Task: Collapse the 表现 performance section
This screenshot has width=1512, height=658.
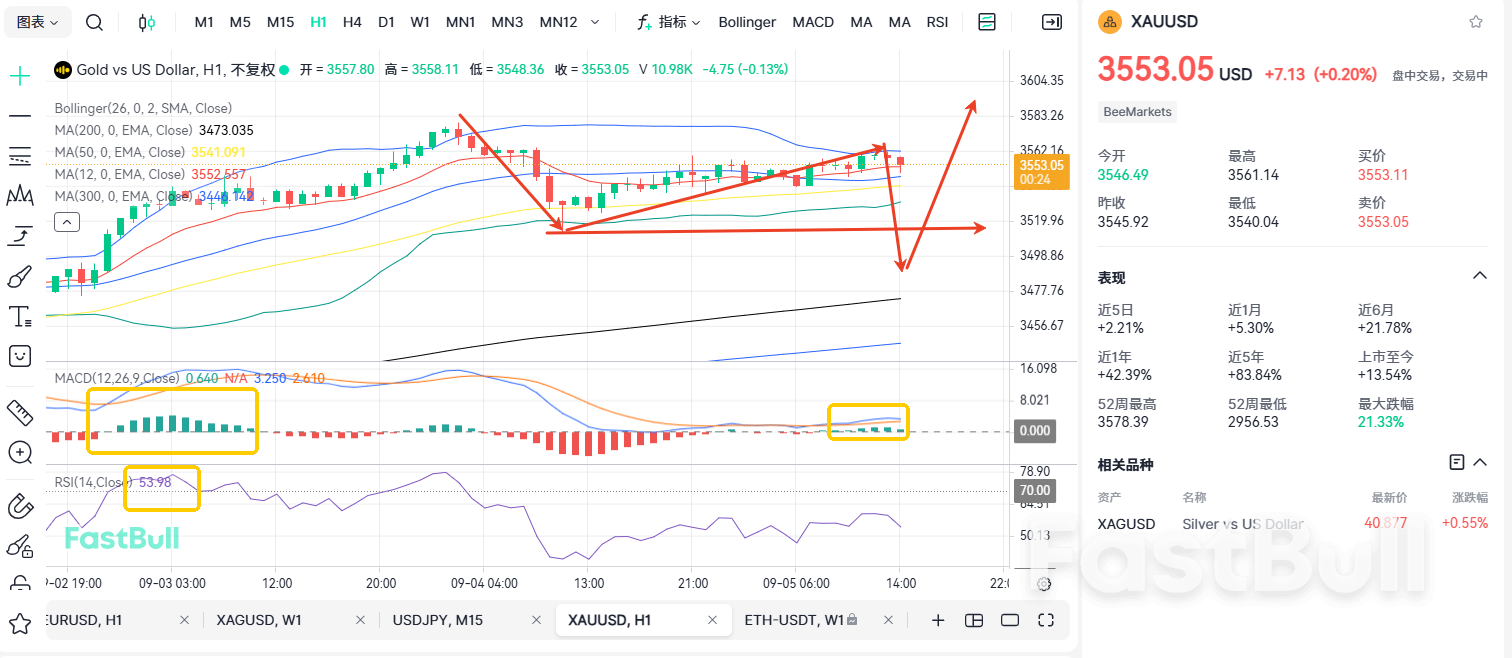Action: [x=1481, y=275]
